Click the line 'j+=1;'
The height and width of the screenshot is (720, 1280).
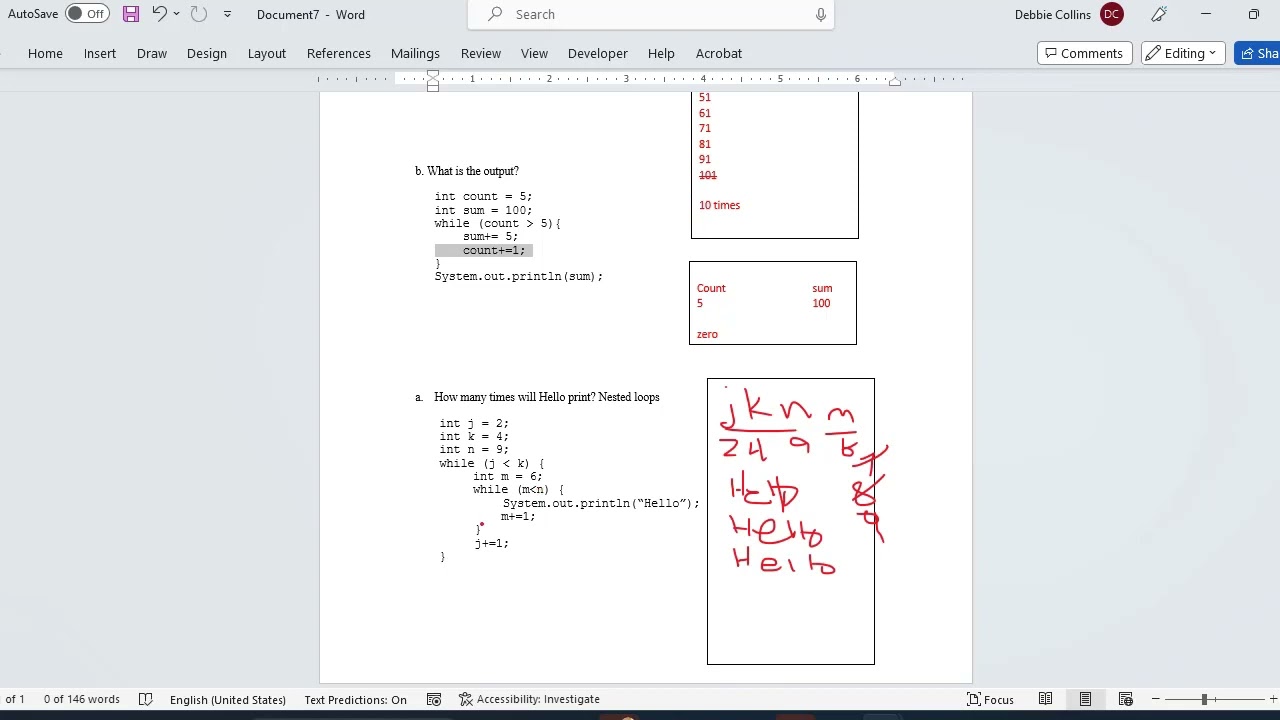[491, 543]
